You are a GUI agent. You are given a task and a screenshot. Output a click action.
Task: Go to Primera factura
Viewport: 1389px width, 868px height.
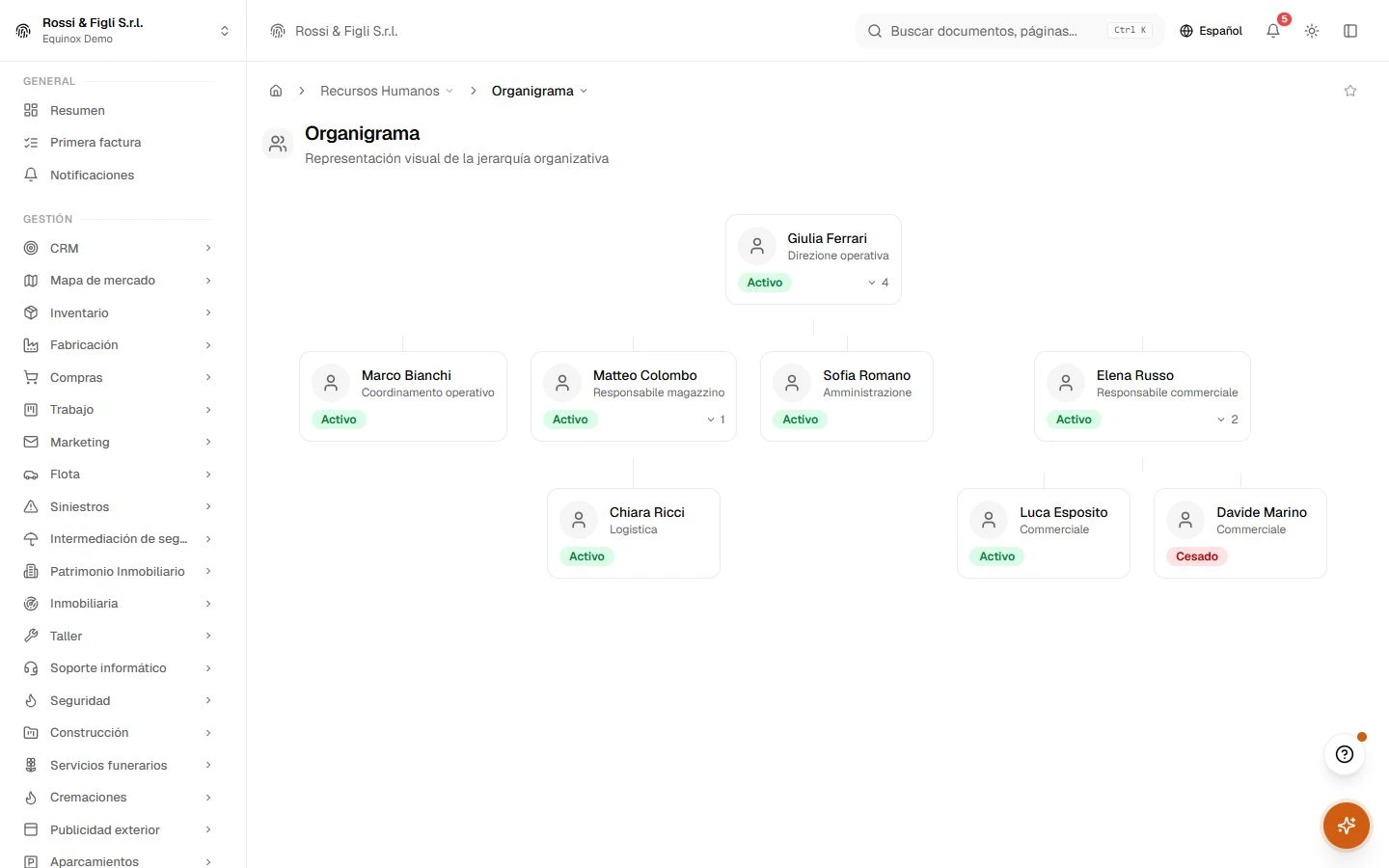118,143
